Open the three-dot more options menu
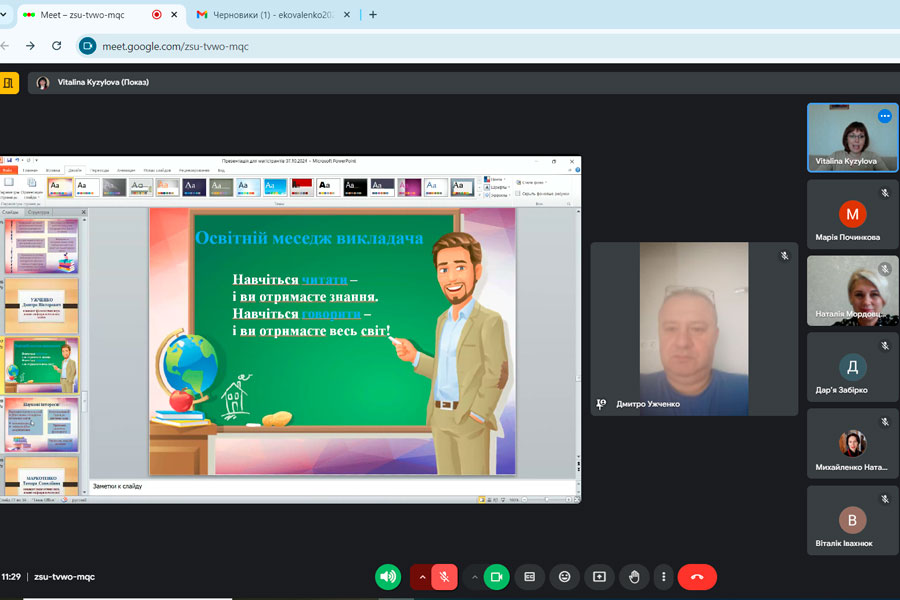This screenshot has width=900, height=600. coord(663,576)
